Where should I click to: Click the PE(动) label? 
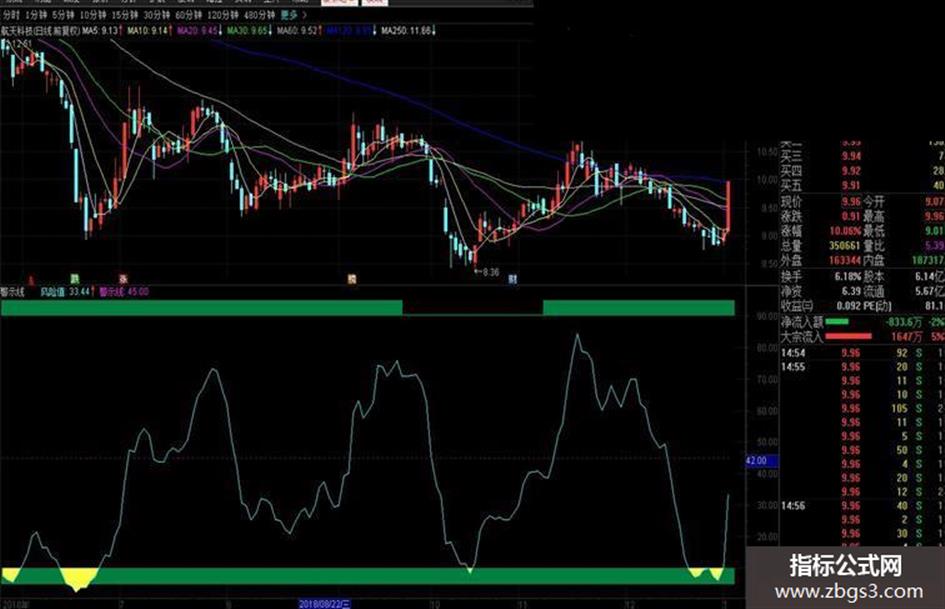(x=878, y=306)
